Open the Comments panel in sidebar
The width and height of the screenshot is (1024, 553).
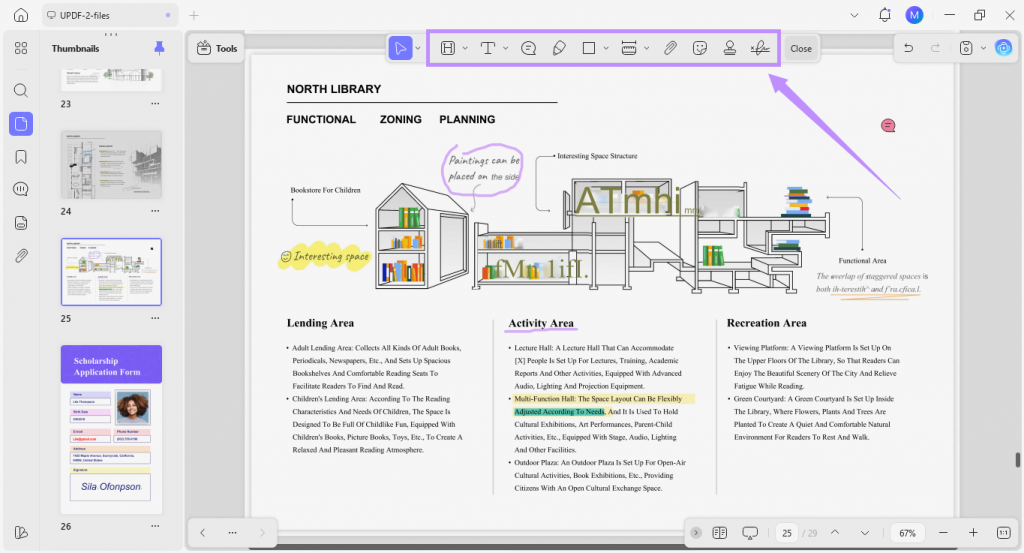21,189
